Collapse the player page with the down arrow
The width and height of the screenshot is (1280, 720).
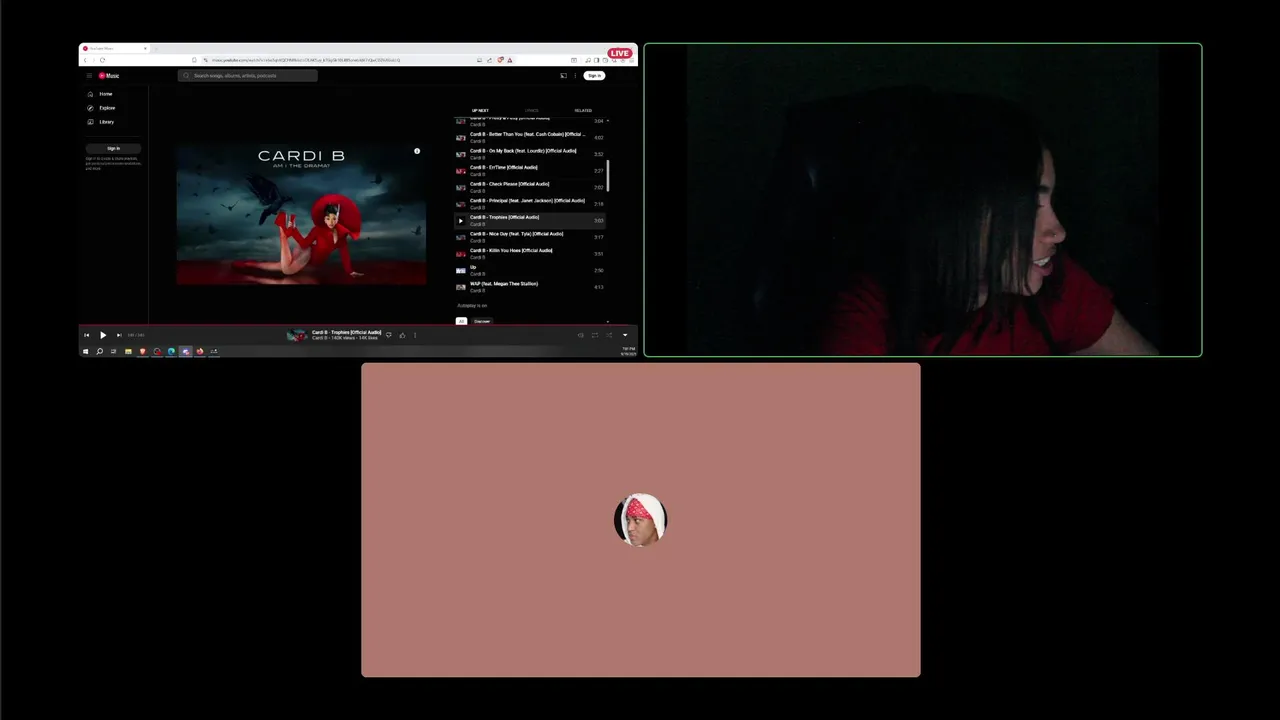pyautogui.click(x=625, y=335)
